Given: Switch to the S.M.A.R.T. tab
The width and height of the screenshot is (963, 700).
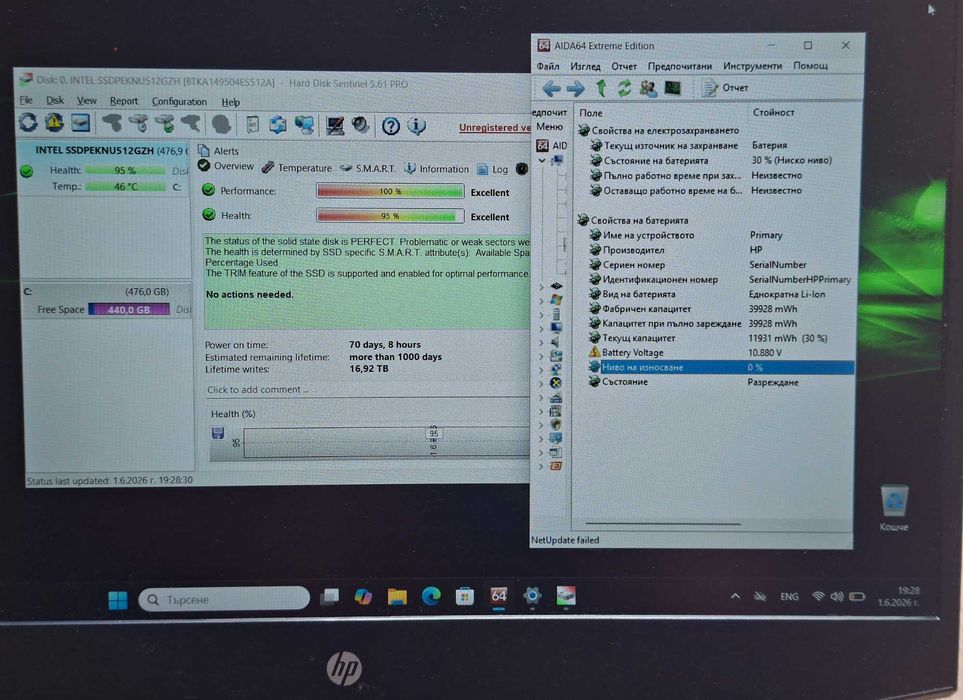Looking at the screenshot, I should [x=368, y=168].
